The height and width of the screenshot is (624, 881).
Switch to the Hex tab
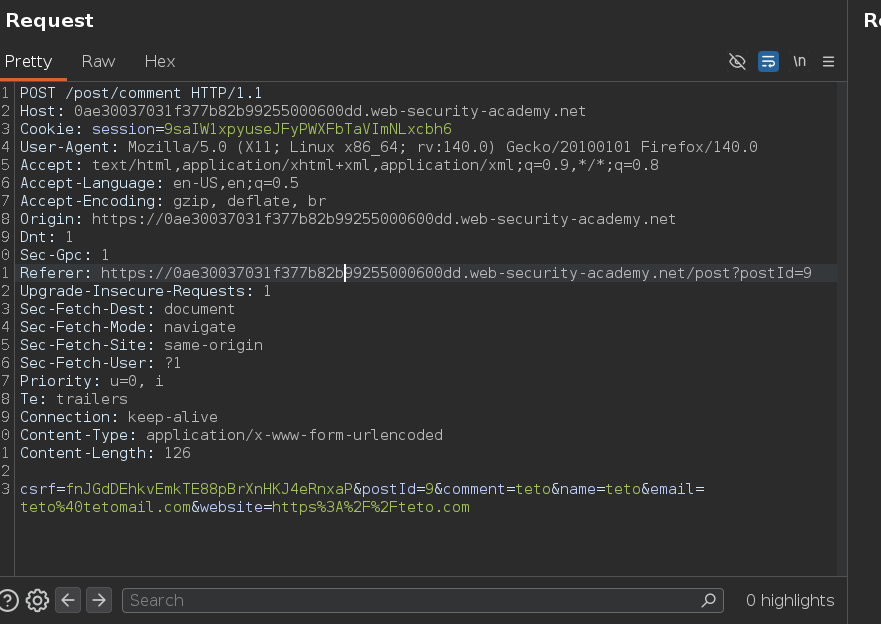click(x=160, y=61)
